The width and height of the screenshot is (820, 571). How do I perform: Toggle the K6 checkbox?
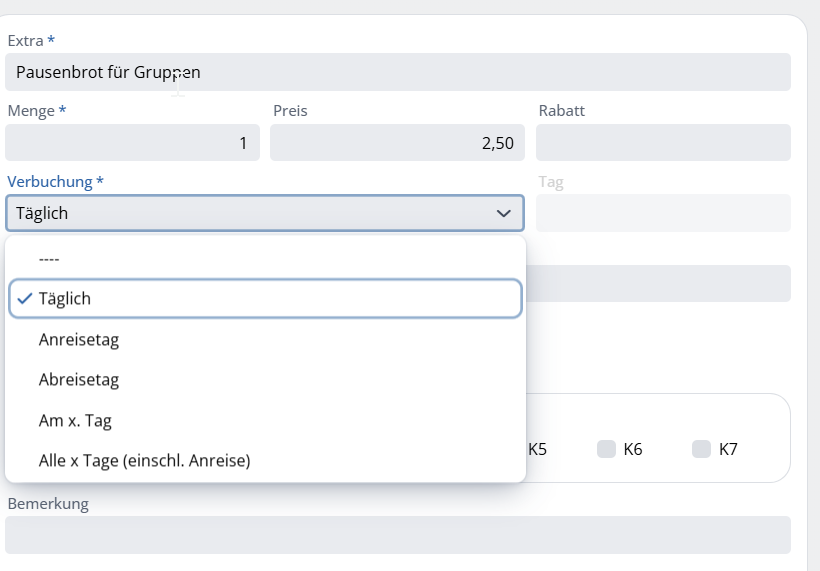tap(606, 449)
